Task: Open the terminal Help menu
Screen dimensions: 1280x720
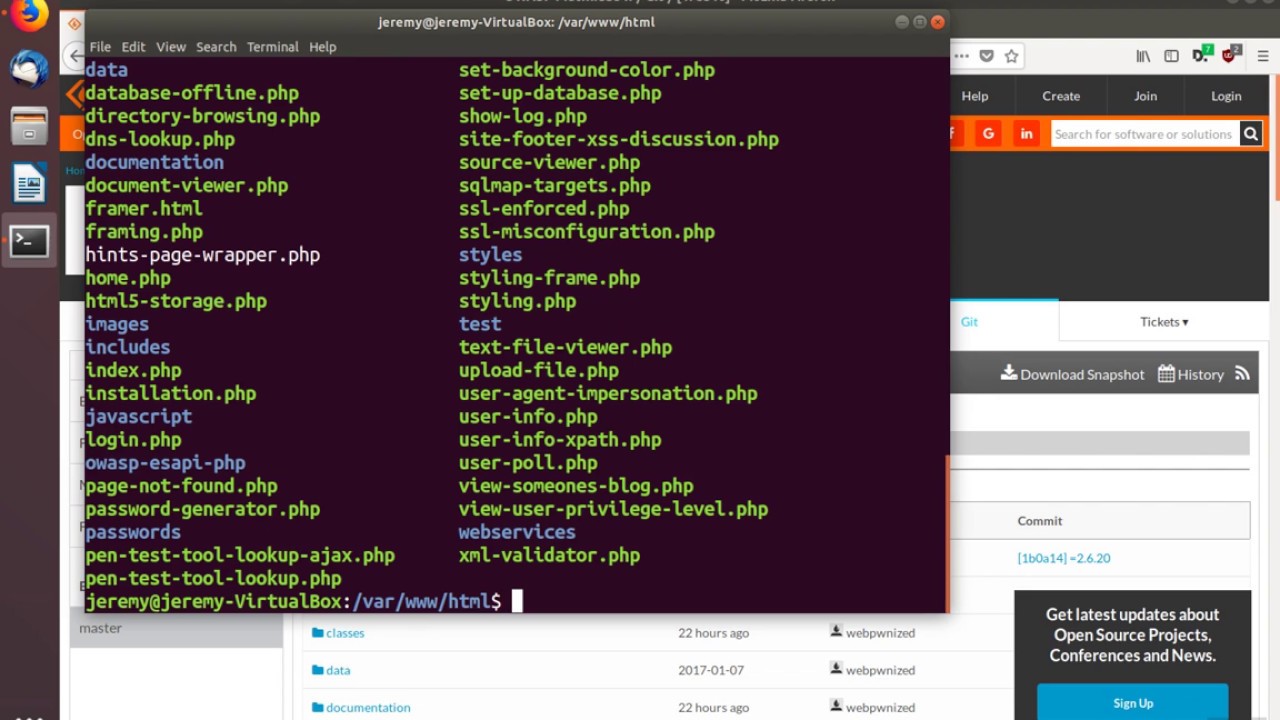Action: pos(323,47)
